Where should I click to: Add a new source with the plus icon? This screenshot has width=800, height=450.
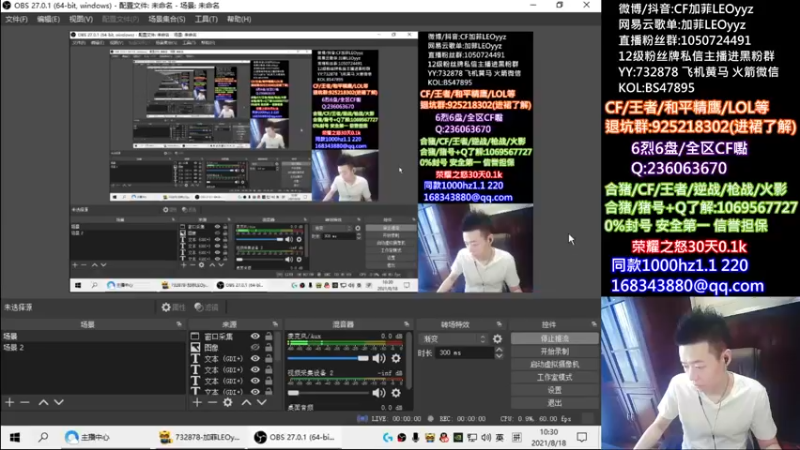(197, 403)
